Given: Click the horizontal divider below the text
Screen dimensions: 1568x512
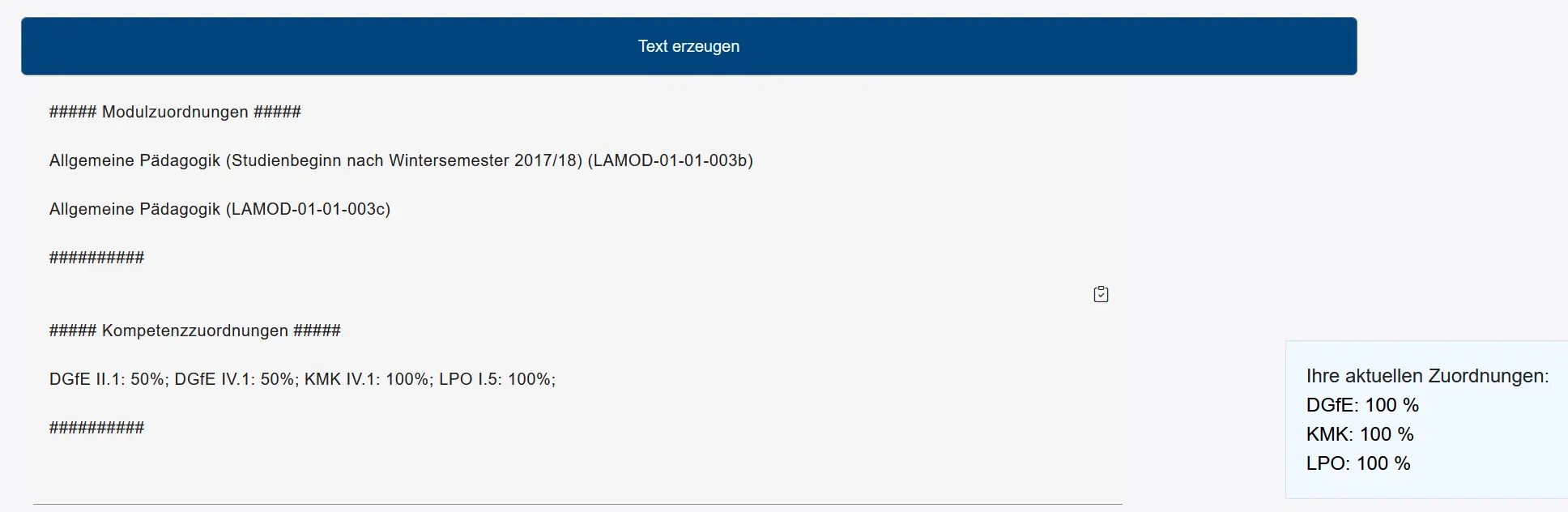Looking at the screenshot, I should (x=577, y=504).
